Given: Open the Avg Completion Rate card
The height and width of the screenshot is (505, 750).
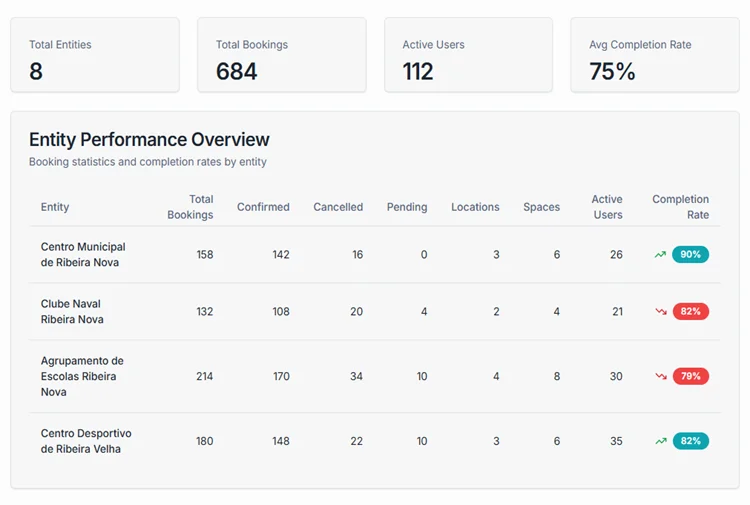Looking at the screenshot, I should (655, 55).
